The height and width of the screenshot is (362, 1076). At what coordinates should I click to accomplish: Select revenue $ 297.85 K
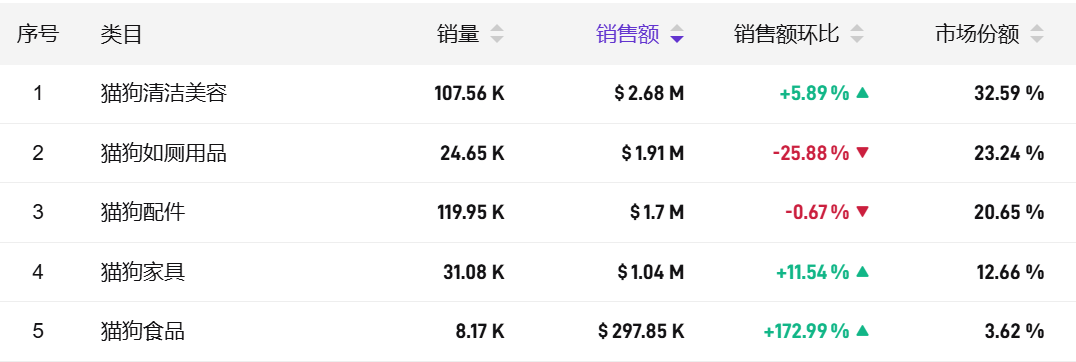[x=641, y=332]
